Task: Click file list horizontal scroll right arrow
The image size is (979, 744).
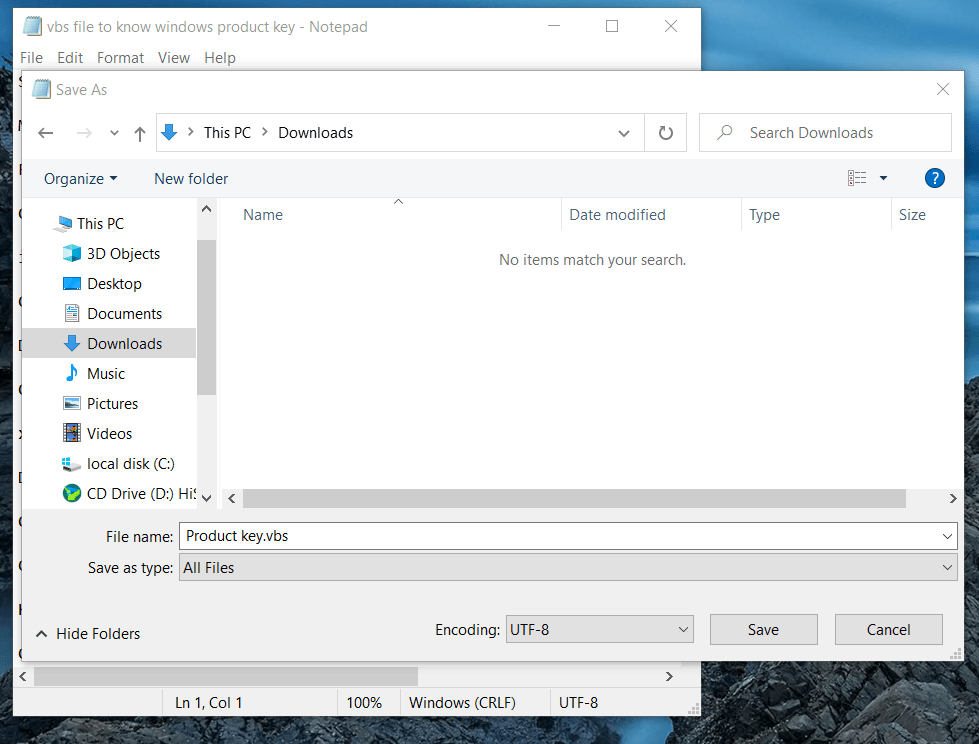Action: (x=953, y=498)
